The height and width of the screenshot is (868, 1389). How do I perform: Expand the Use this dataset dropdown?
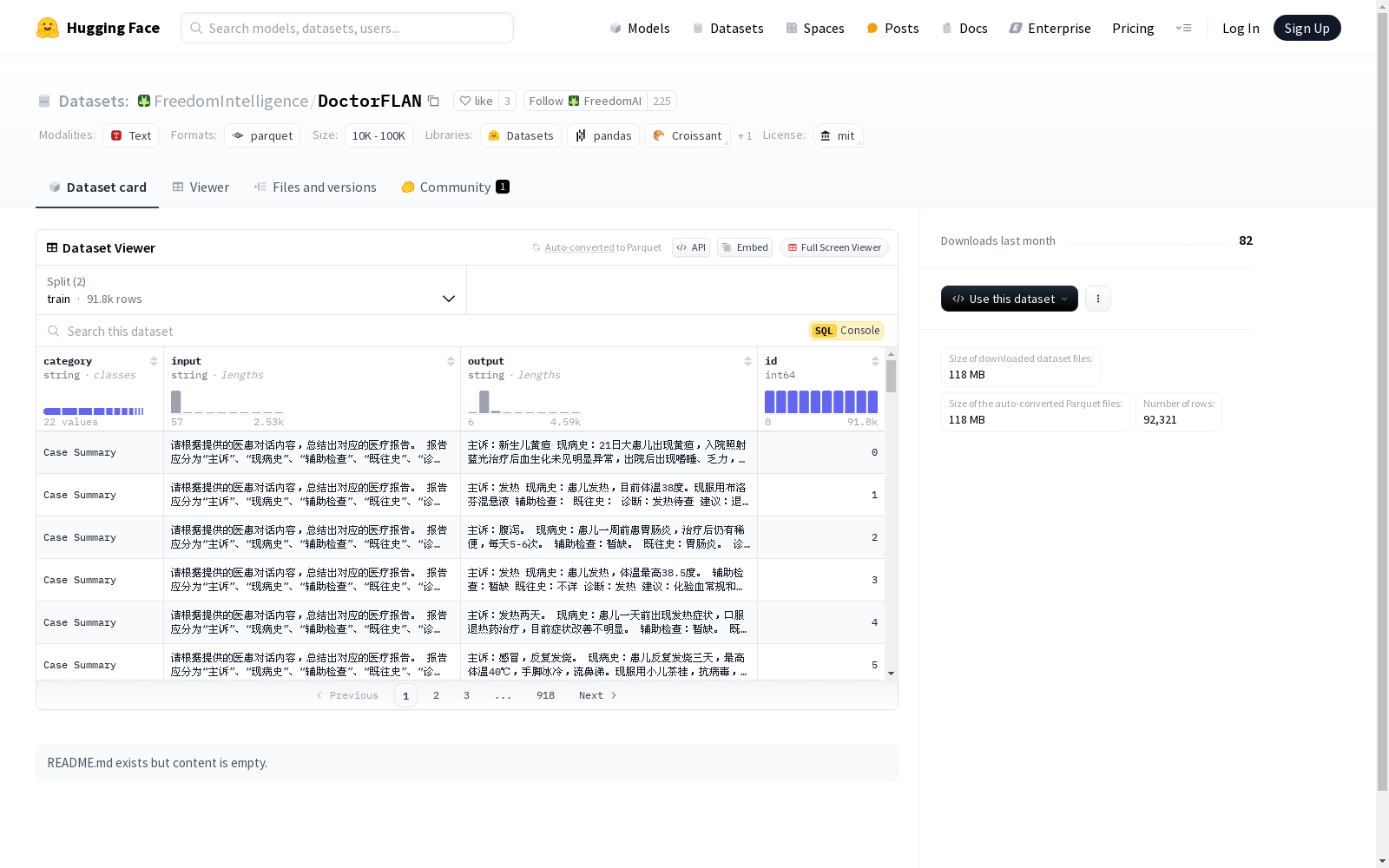point(1010,299)
